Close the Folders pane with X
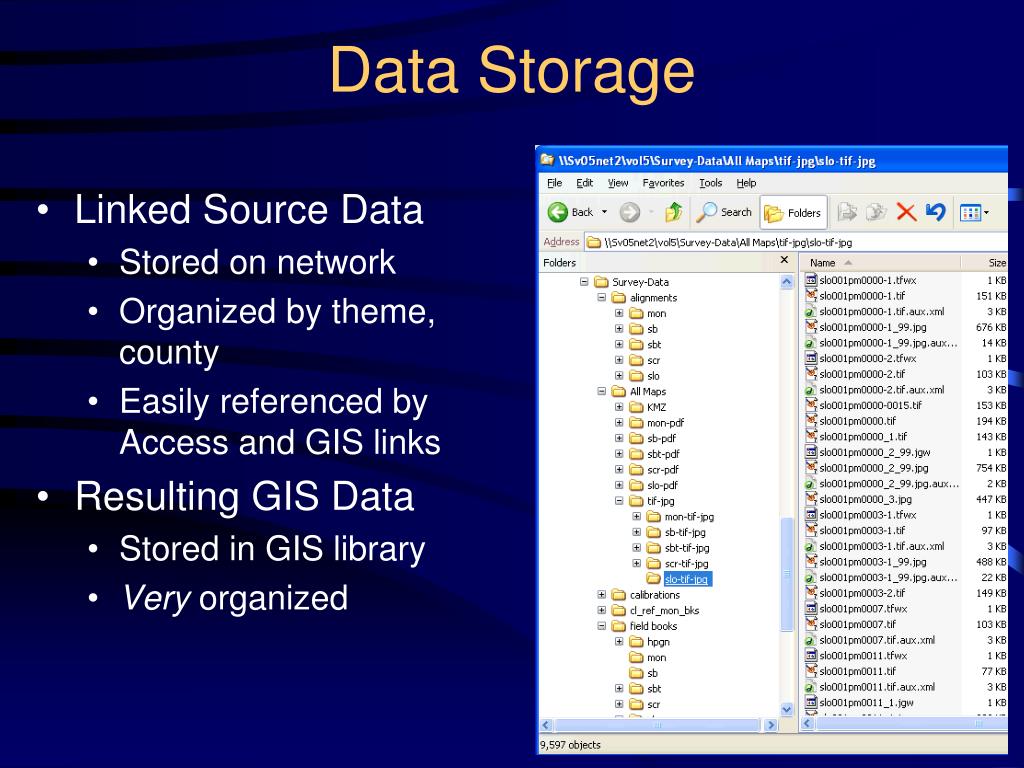This screenshot has height=768, width=1024. 784,260
